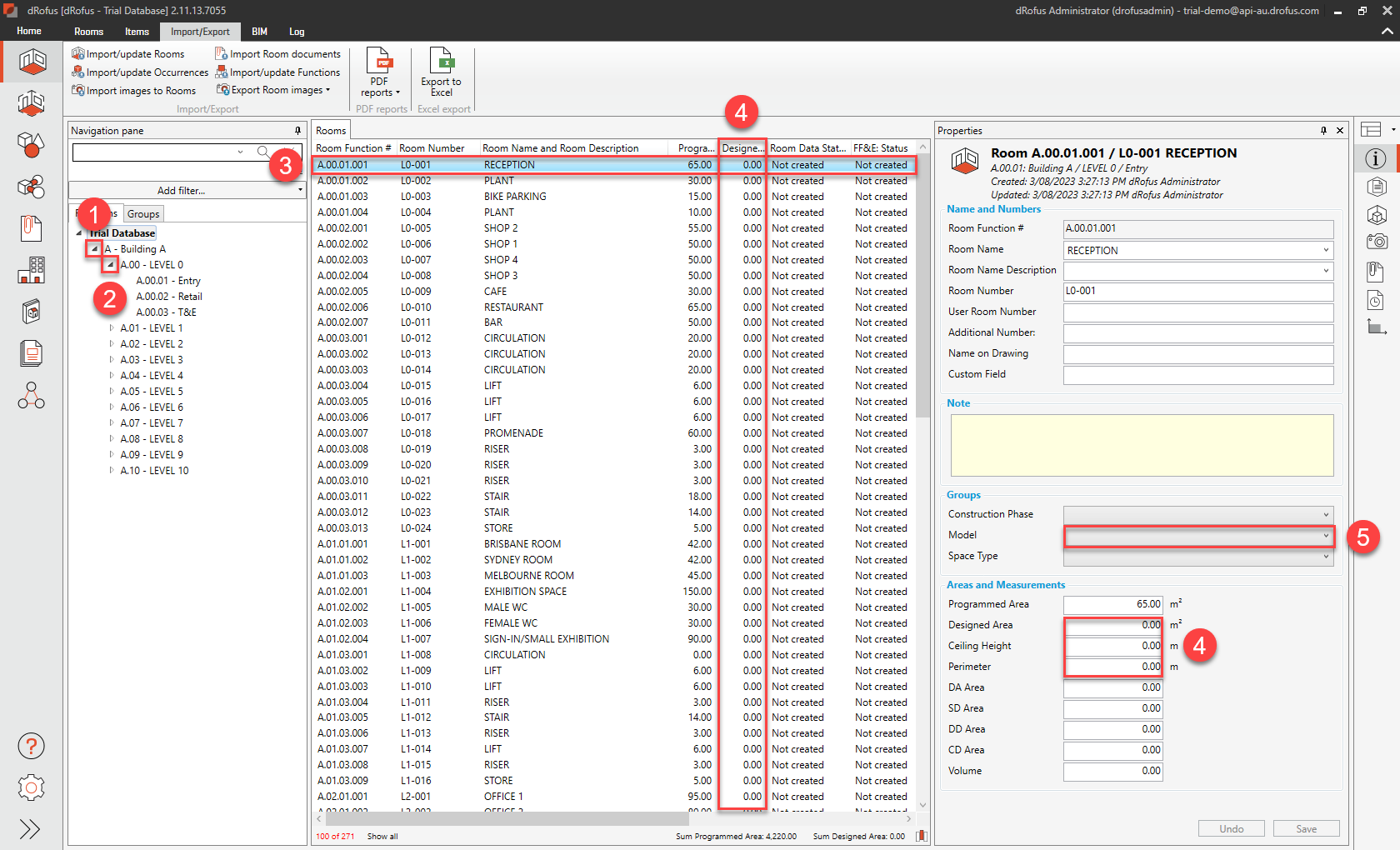This screenshot has height=850, width=1400.
Task: Open the Help icon near the bottom sidebar
Action: pos(31,746)
